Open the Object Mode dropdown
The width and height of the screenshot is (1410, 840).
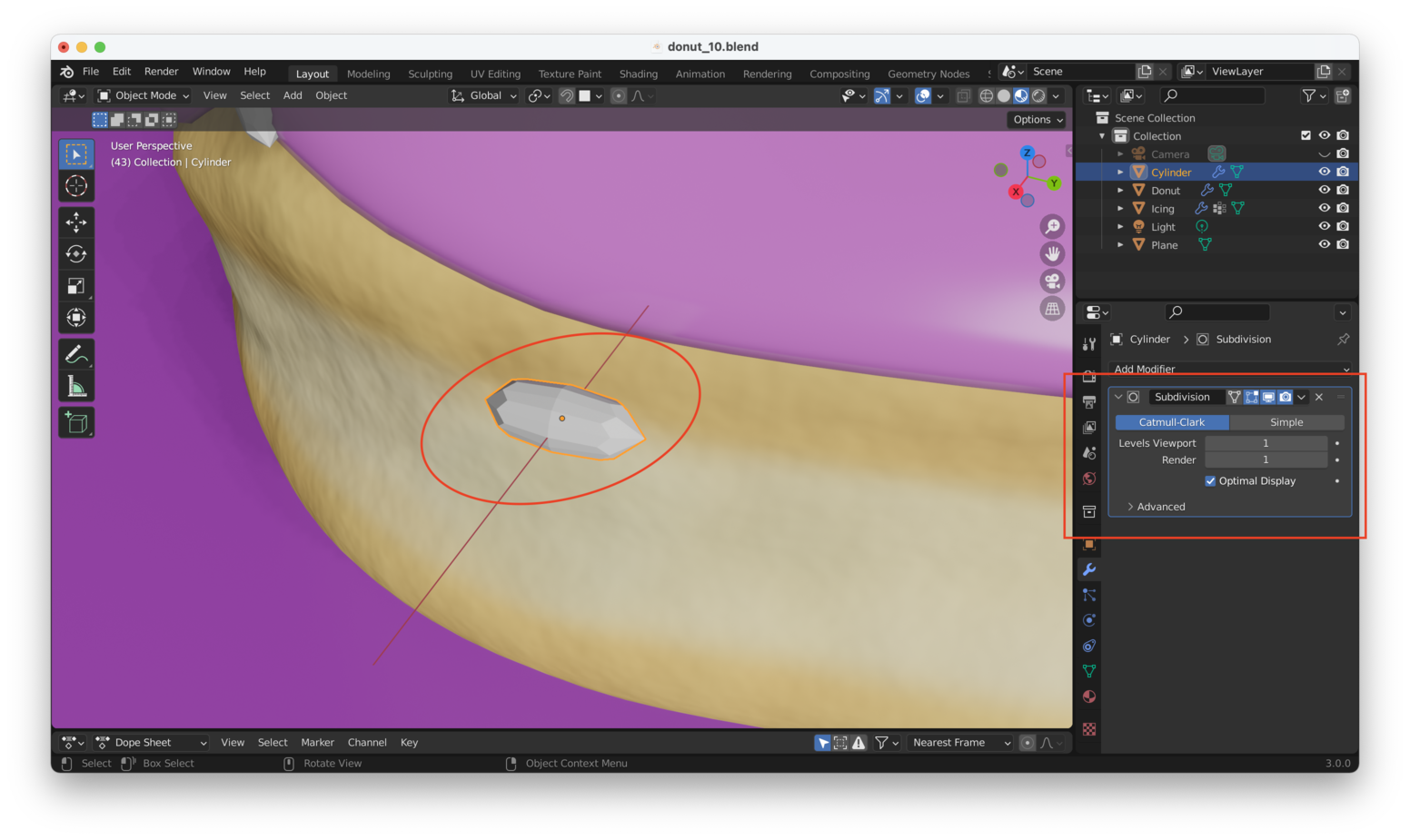point(144,95)
